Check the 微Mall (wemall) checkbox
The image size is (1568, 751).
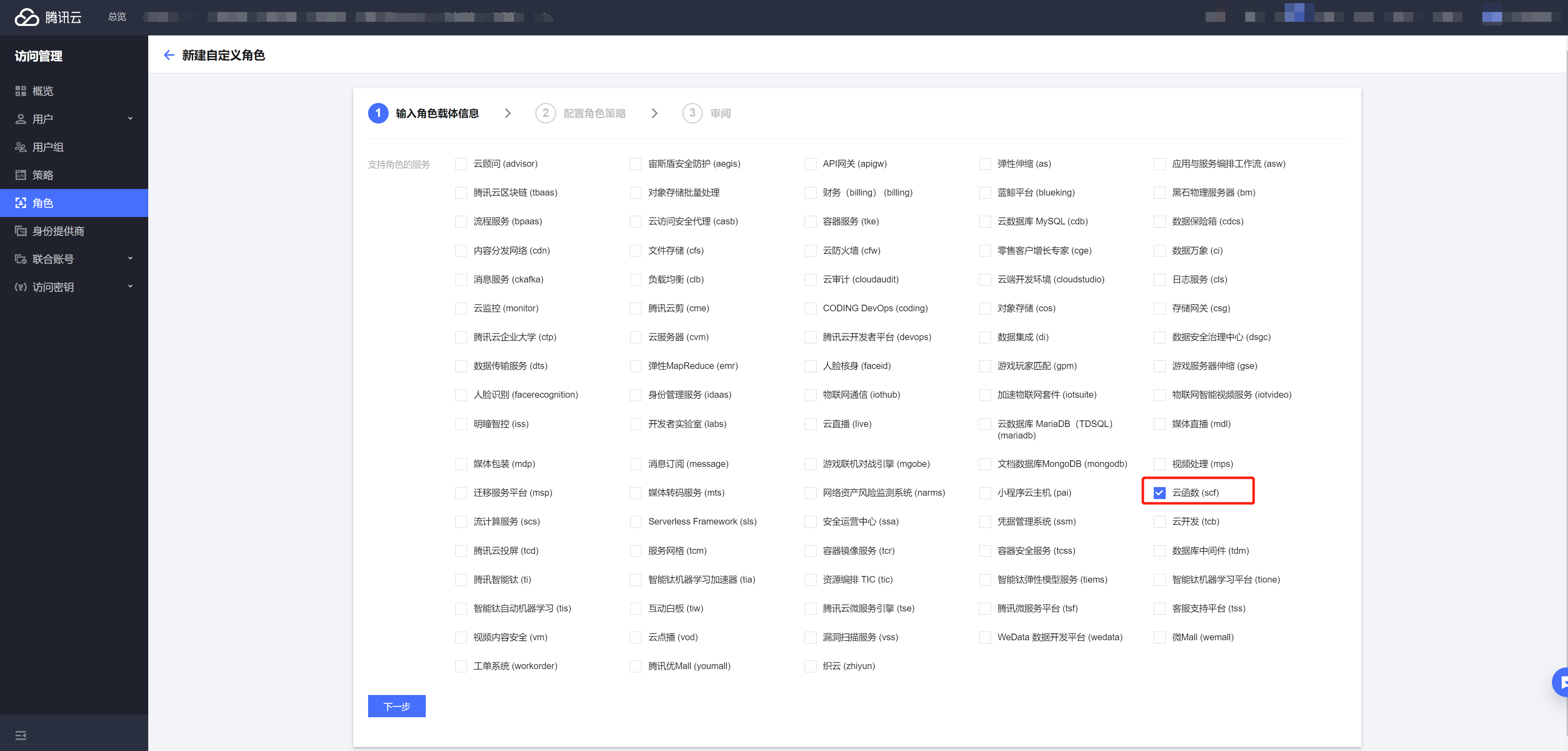tap(1159, 638)
